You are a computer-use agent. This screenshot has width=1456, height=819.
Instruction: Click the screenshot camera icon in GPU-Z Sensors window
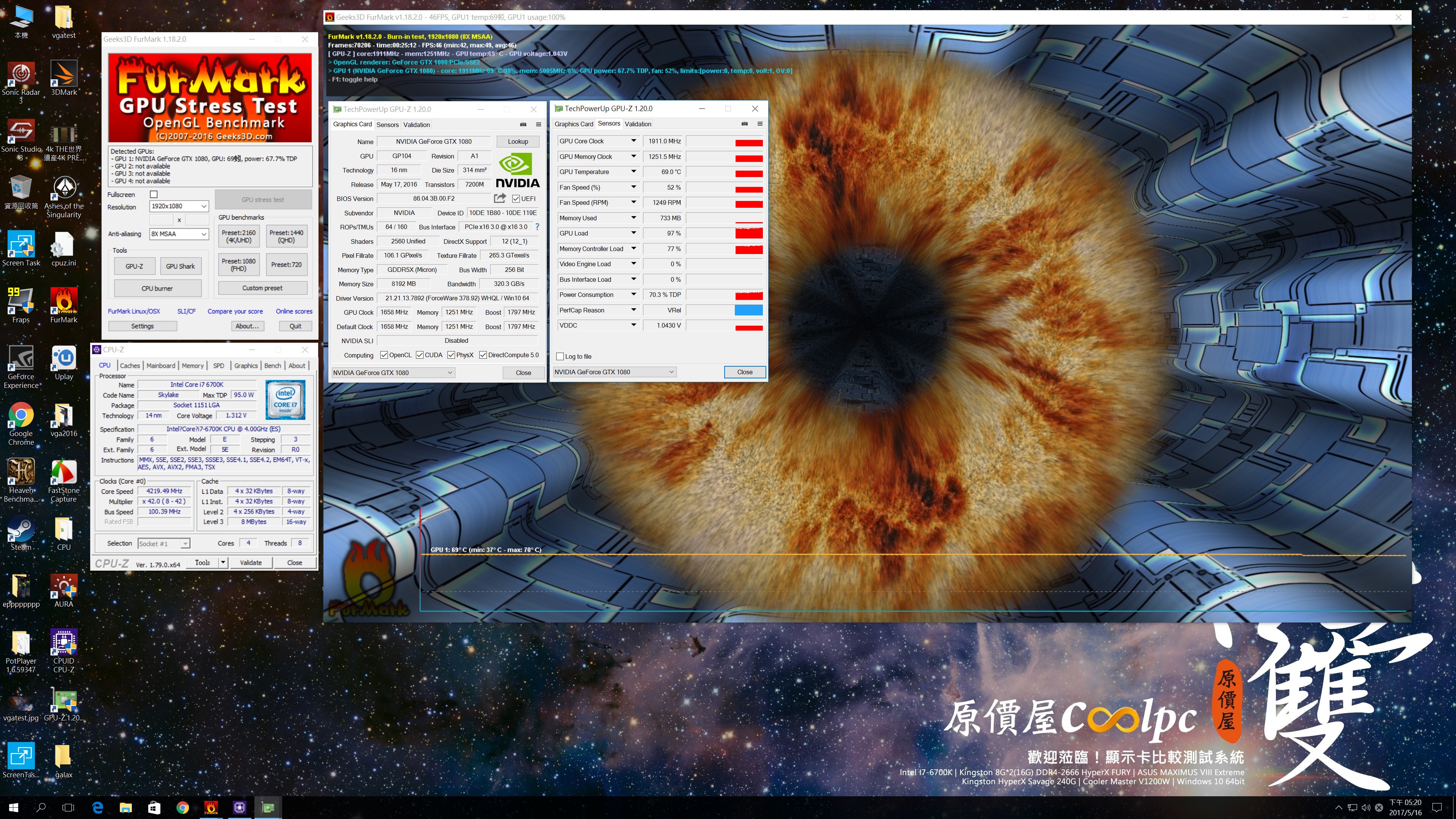[x=744, y=124]
